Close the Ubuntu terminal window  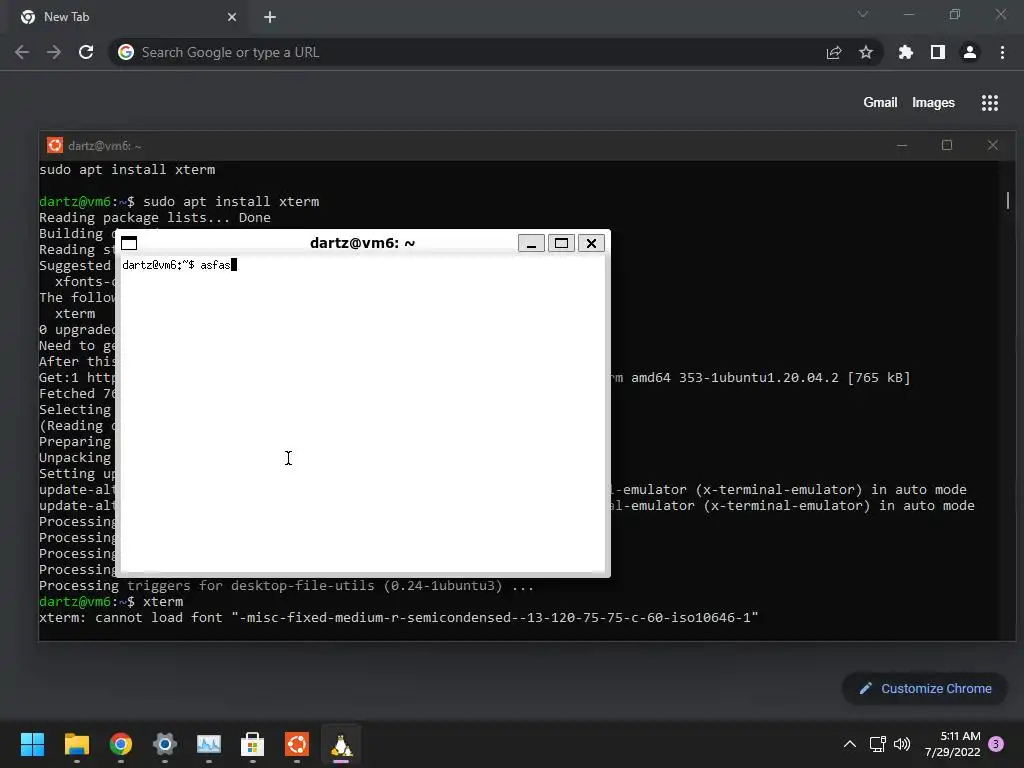pyautogui.click(x=993, y=145)
